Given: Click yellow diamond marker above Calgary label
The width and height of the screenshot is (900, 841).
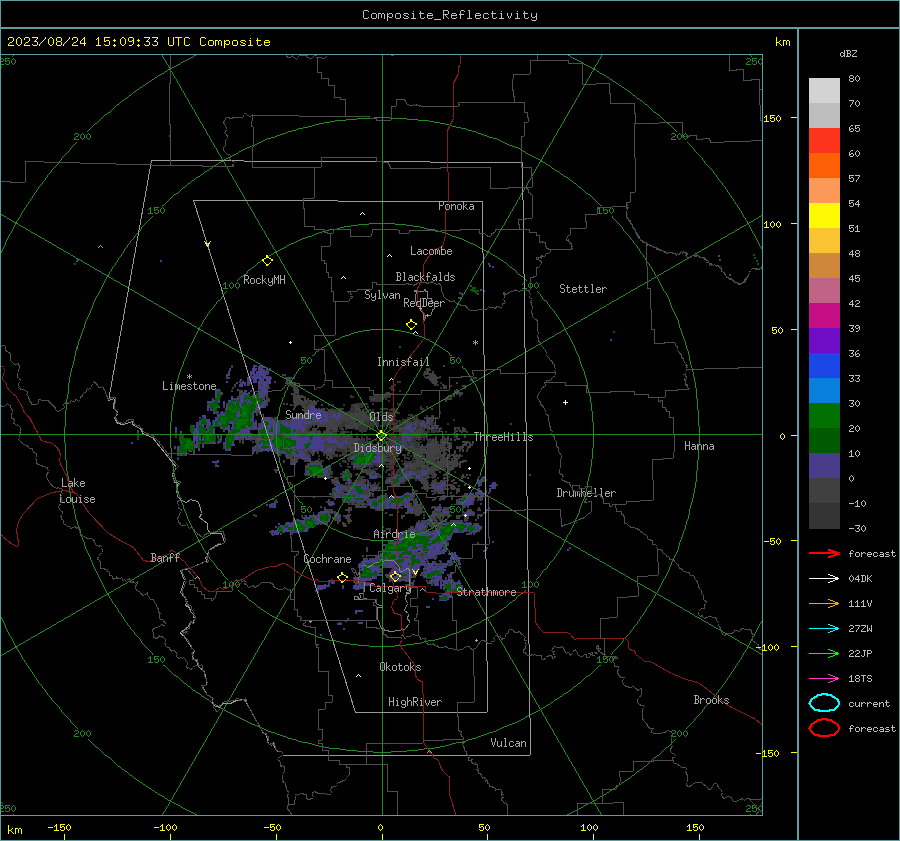Looking at the screenshot, I should [x=395, y=576].
